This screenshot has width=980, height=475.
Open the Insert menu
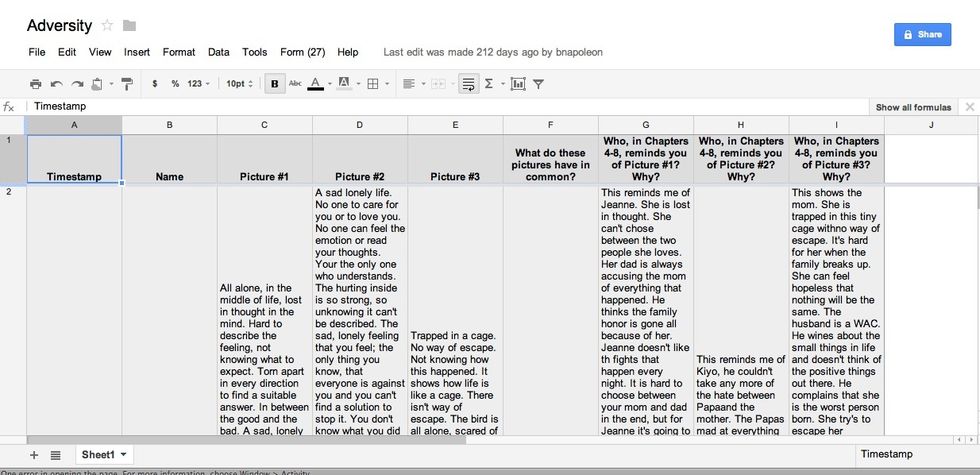pyautogui.click(x=137, y=52)
